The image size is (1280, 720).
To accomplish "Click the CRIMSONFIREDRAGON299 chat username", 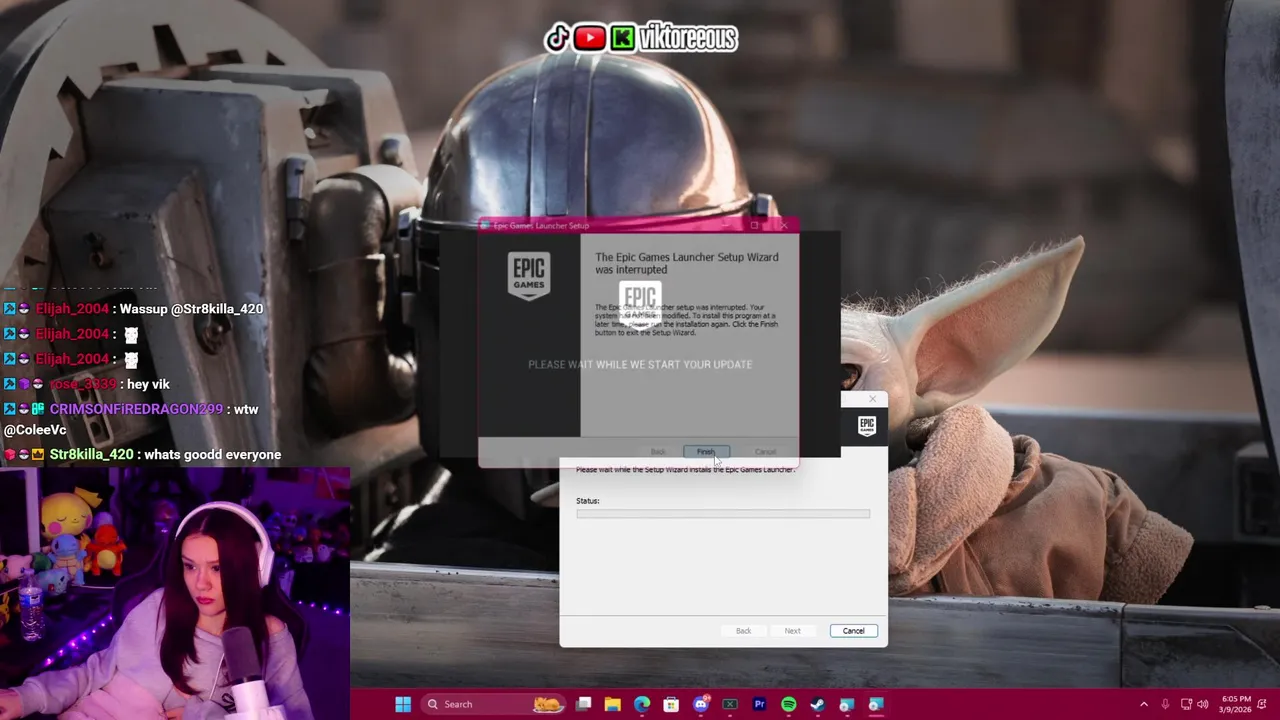I will click(136, 409).
